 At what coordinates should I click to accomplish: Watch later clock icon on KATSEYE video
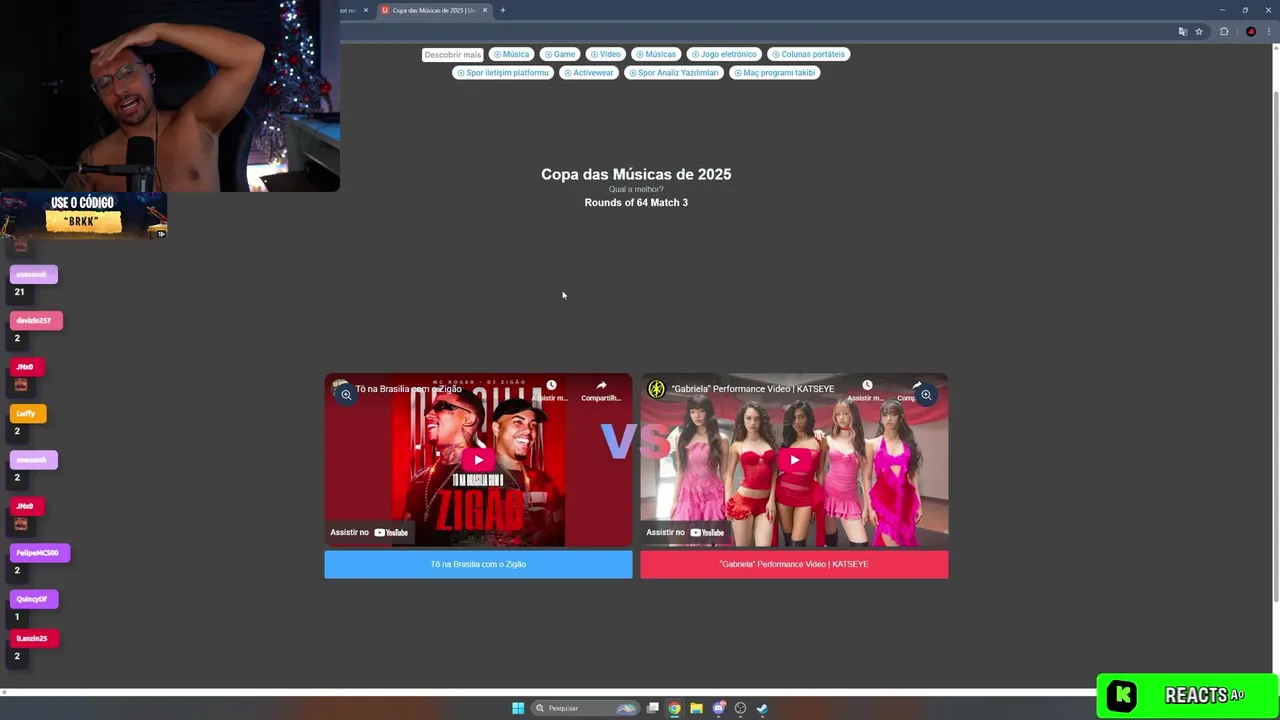[867, 385]
